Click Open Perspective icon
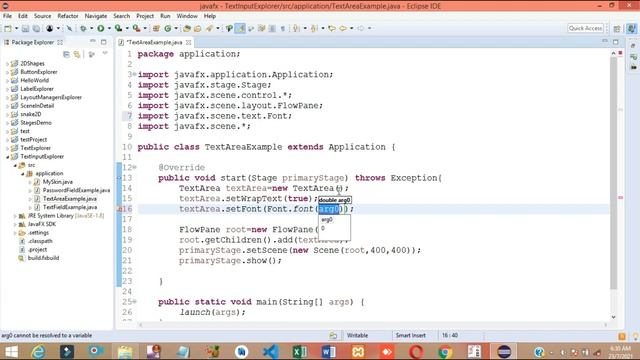Screen dimensions: 640x360 pyautogui.click(x=617, y=28)
